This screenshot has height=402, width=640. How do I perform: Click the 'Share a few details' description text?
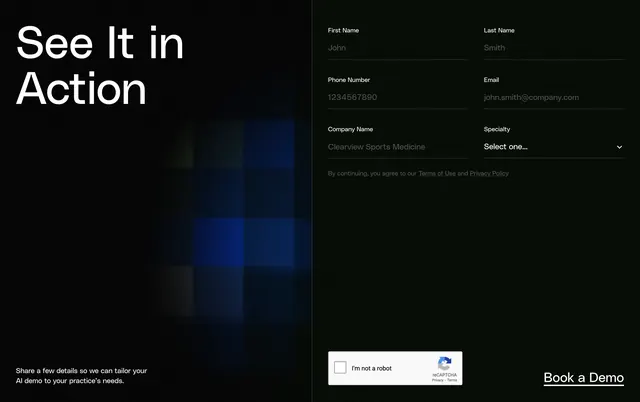pyautogui.click(x=81, y=376)
